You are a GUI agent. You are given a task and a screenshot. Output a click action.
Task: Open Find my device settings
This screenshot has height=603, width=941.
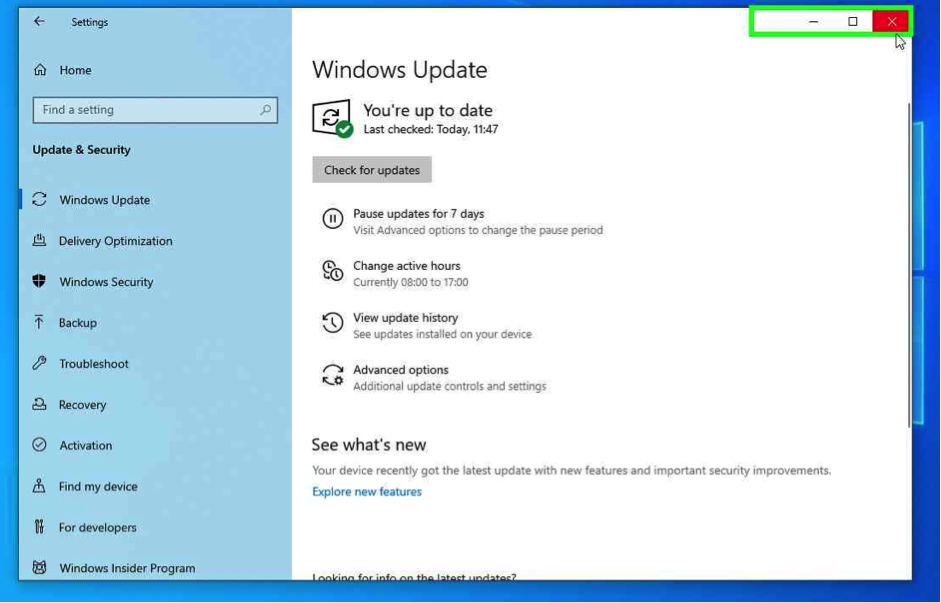click(x=98, y=487)
